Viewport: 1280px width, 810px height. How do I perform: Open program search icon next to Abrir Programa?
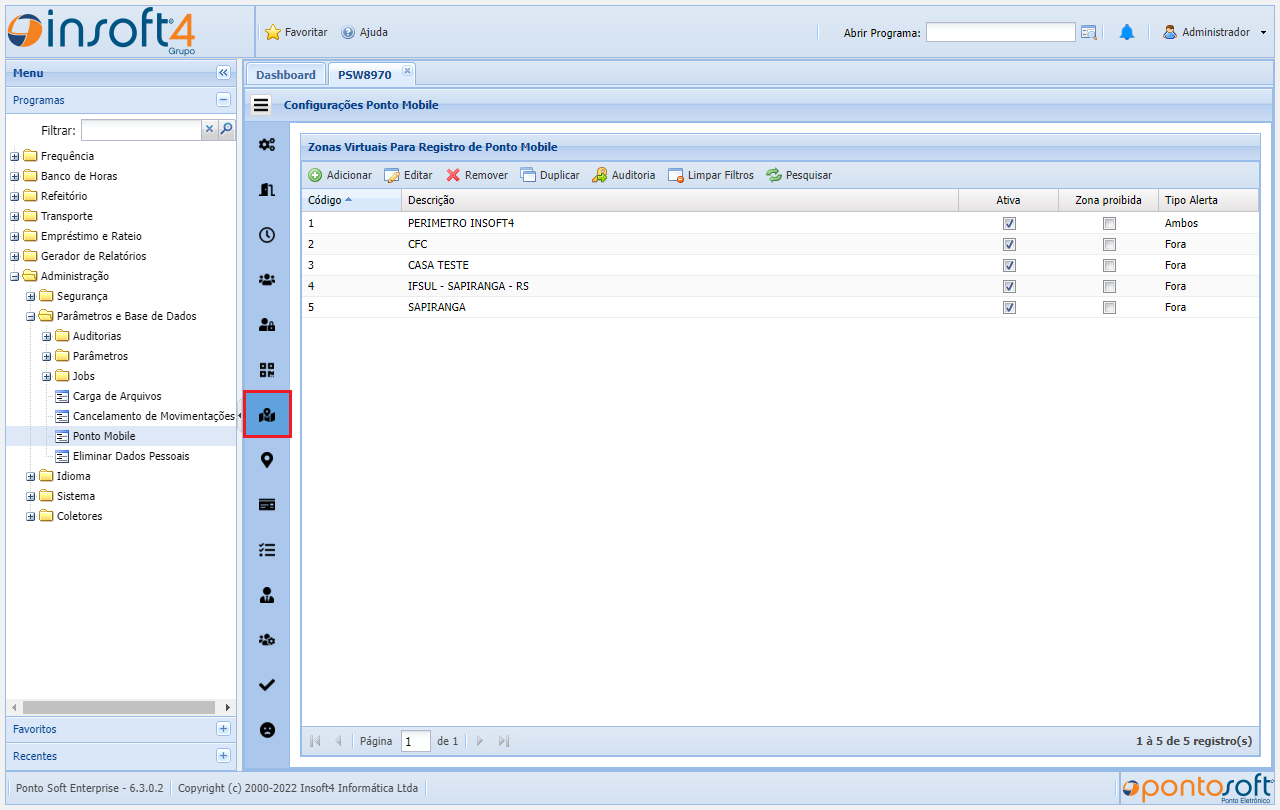pos(1089,33)
